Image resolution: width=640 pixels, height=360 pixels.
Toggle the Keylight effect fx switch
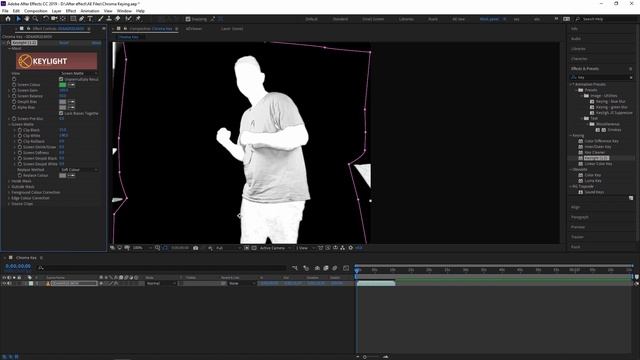(8, 42)
